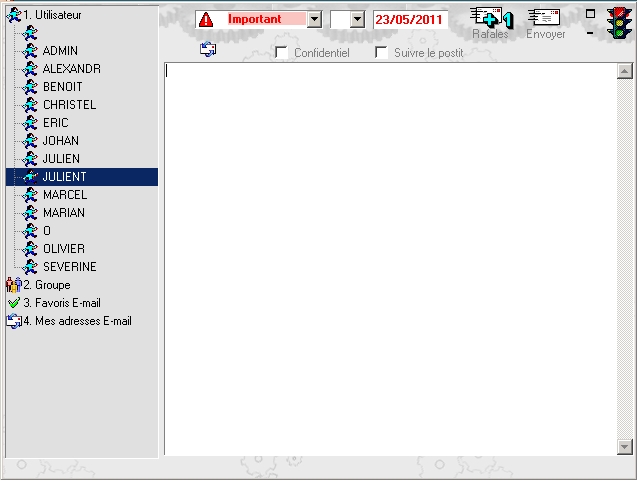Open 4. Mes adresses E-mail
The width and height of the screenshot is (637, 480).
point(77,321)
